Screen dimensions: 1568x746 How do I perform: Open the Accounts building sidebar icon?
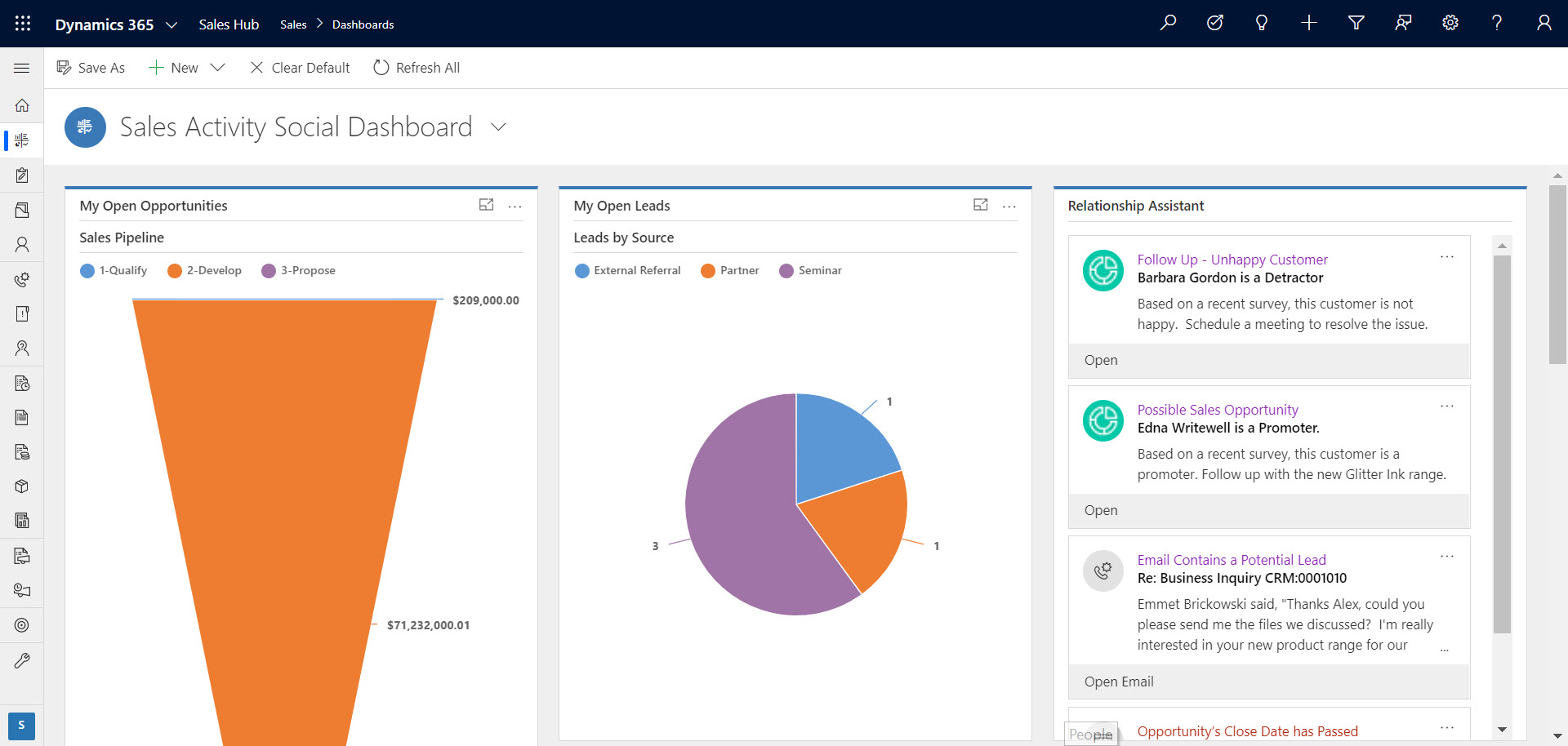point(22,210)
